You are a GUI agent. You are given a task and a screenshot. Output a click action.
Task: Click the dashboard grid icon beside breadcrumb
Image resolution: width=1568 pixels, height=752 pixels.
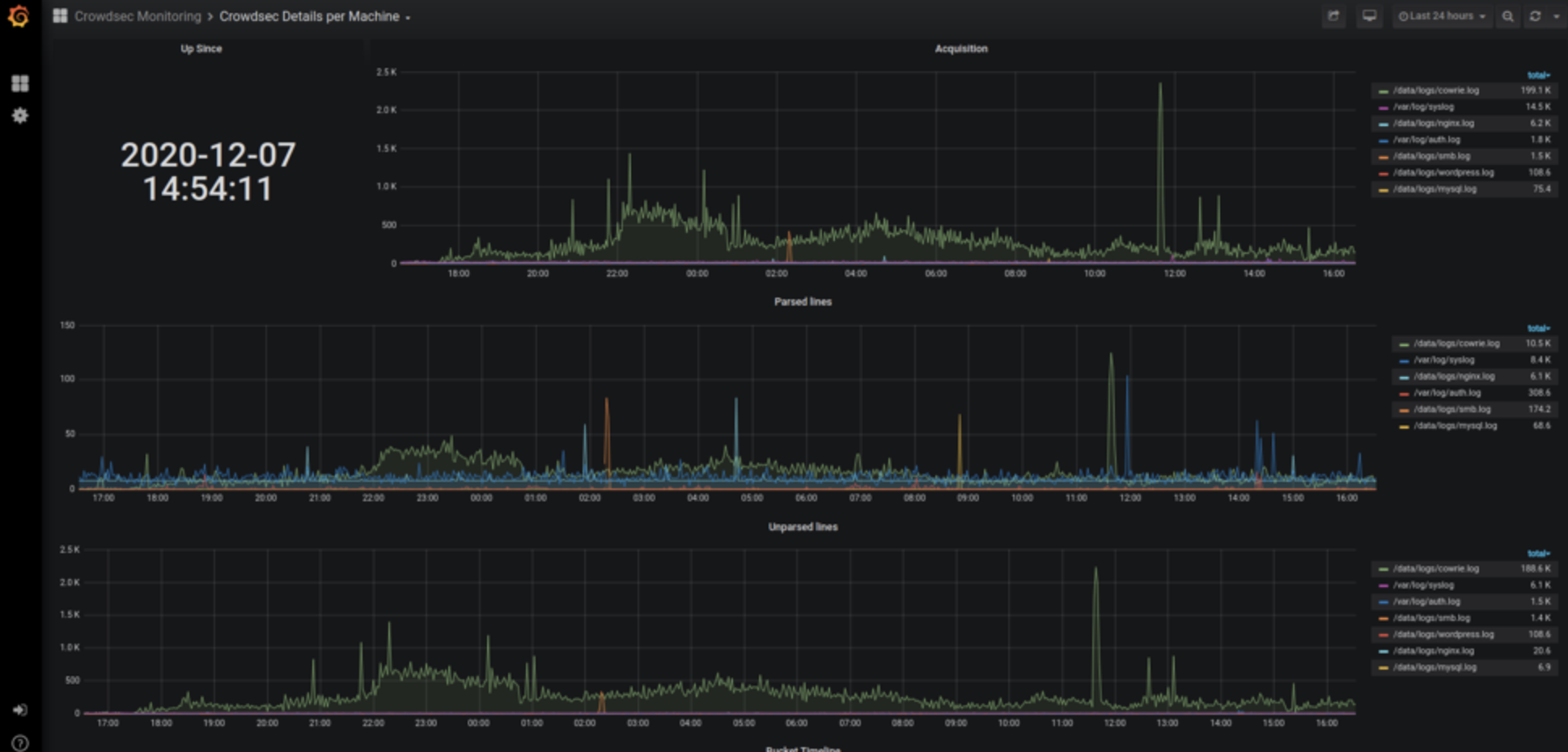60,16
